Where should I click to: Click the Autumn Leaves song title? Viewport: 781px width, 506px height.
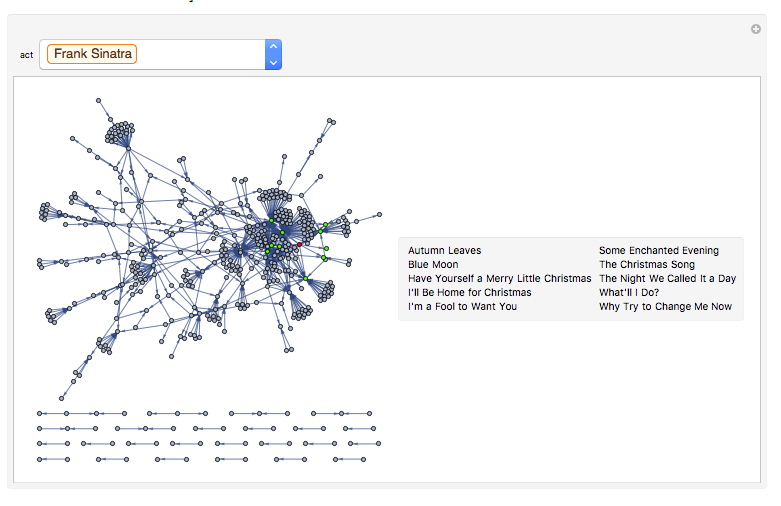(x=445, y=251)
